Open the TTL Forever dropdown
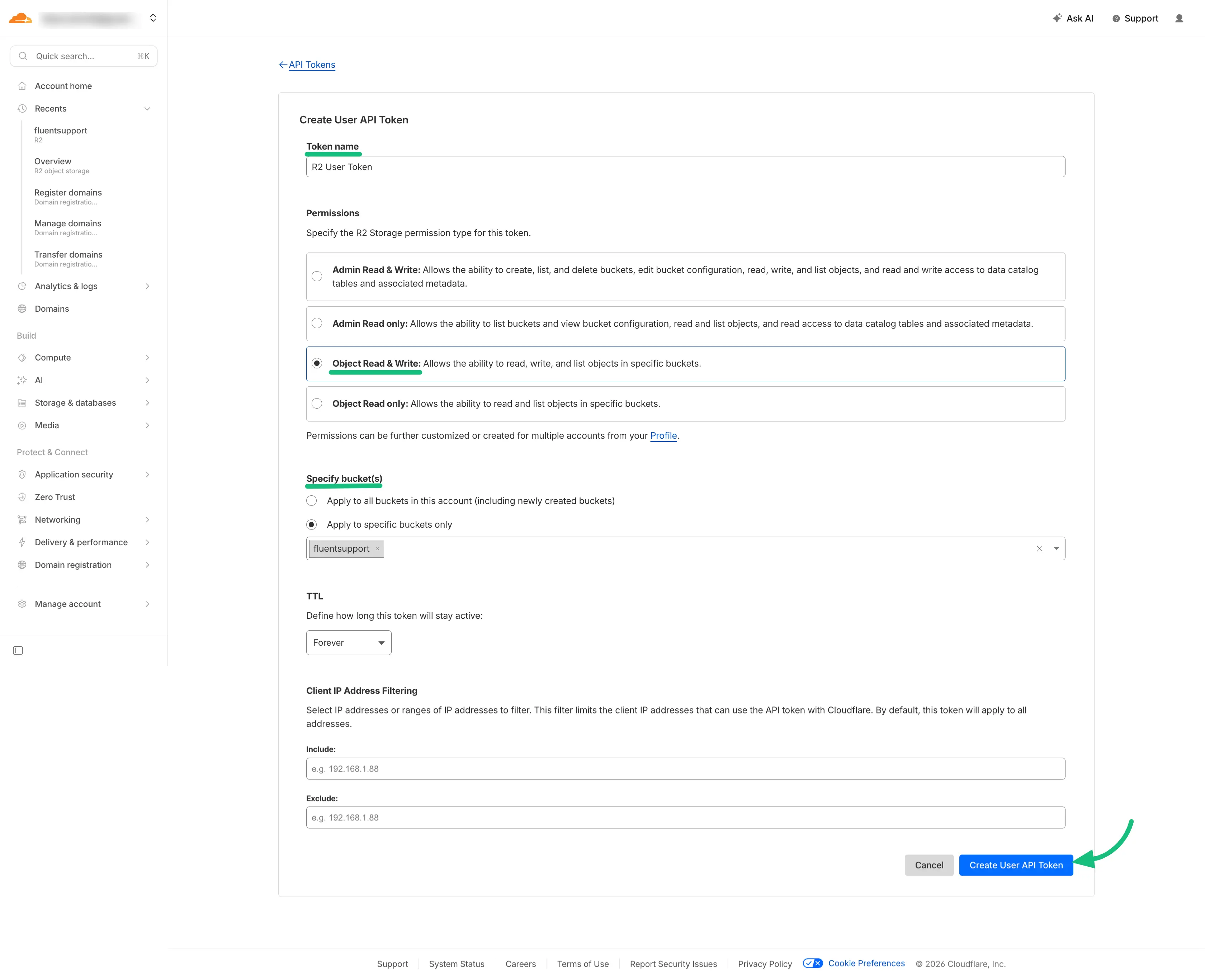Viewport: 1205px width, 980px height. tap(348, 642)
